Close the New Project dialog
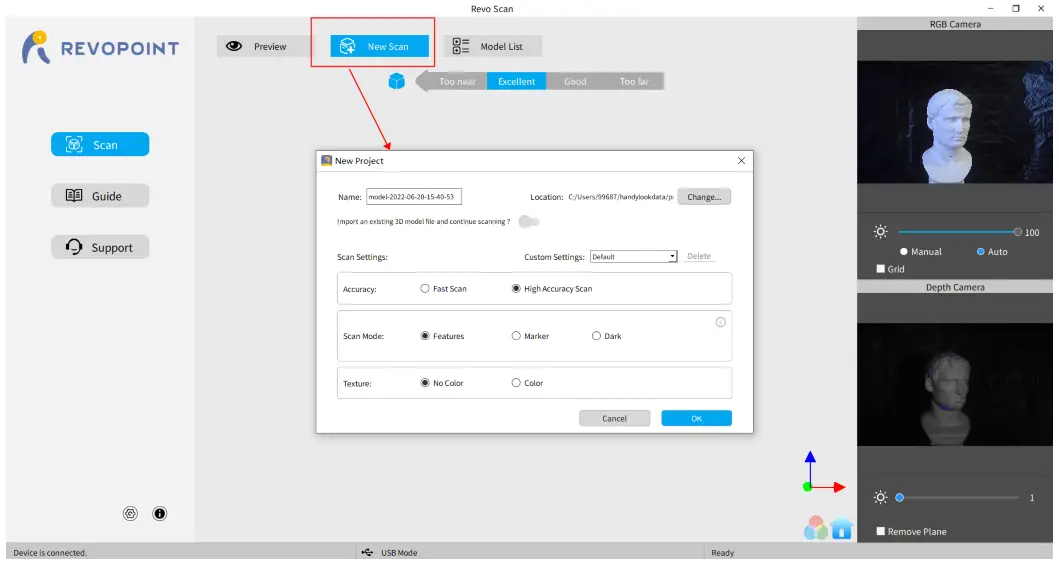The image size is (1059, 566). point(742,161)
